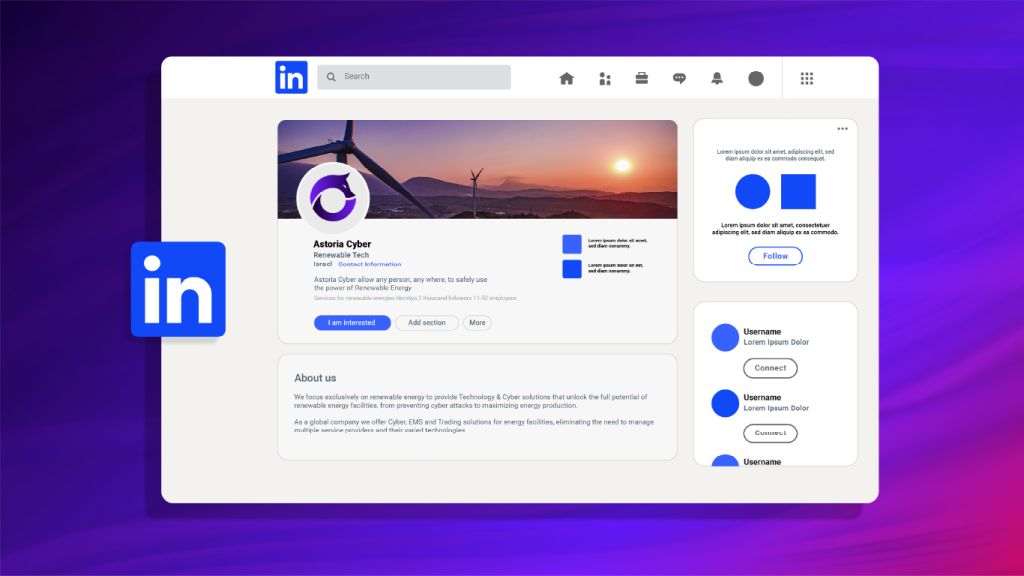Click the Astoria Cyber round logo picture
The height and width of the screenshot is (576, 1024).
333,198
